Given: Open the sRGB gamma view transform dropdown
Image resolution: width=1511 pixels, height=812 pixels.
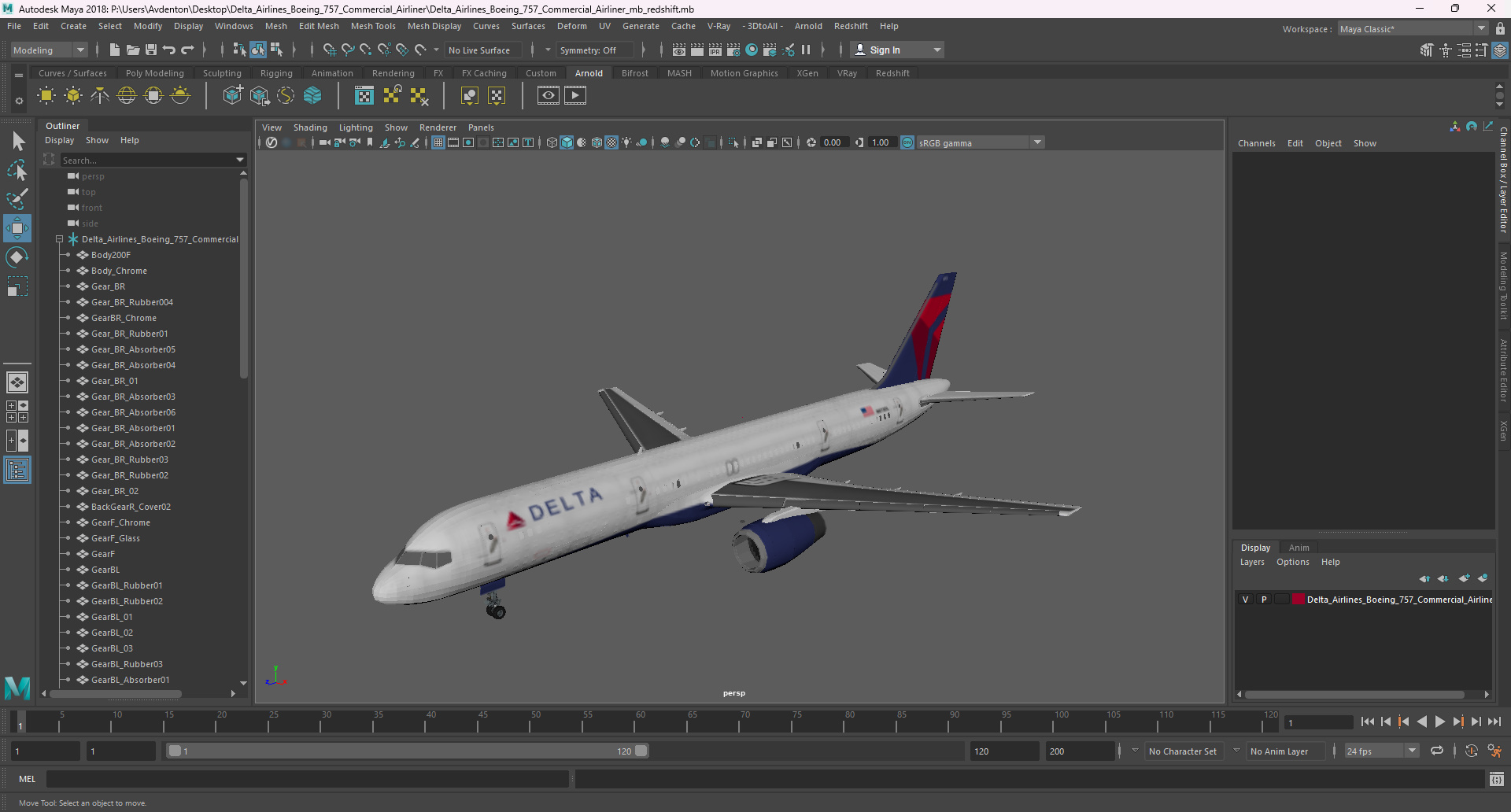Looking at the screenshot, I should (1037, 142).
